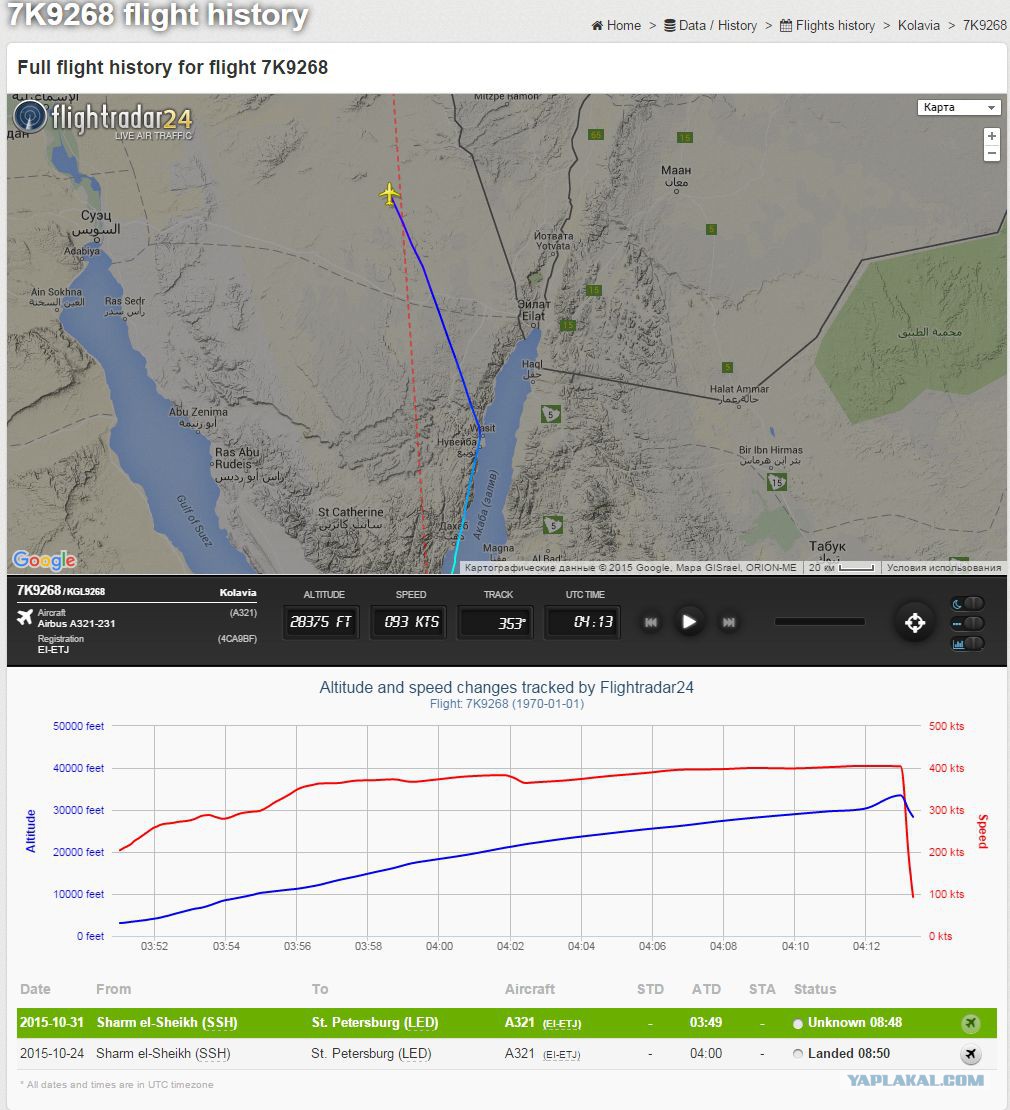Open Home breadcrumb link
The image size is (1010, 1110).
pyautogui.click(x=616, y=25)
